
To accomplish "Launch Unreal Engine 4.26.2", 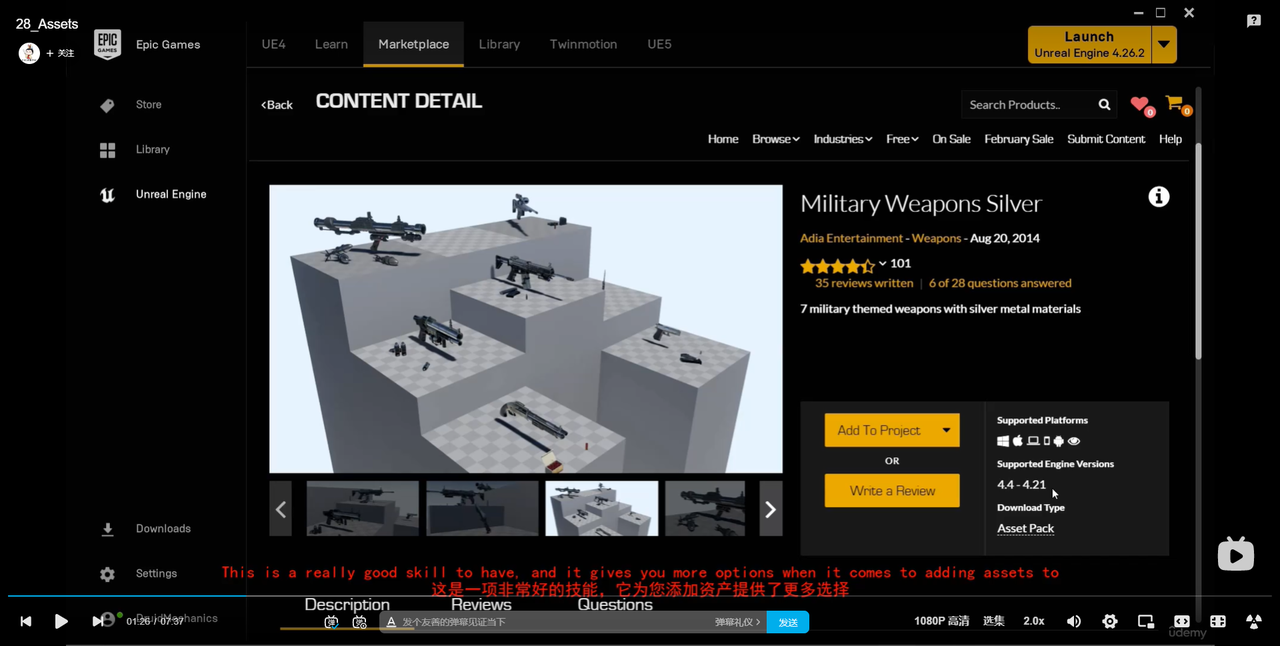I will 1089,45.
